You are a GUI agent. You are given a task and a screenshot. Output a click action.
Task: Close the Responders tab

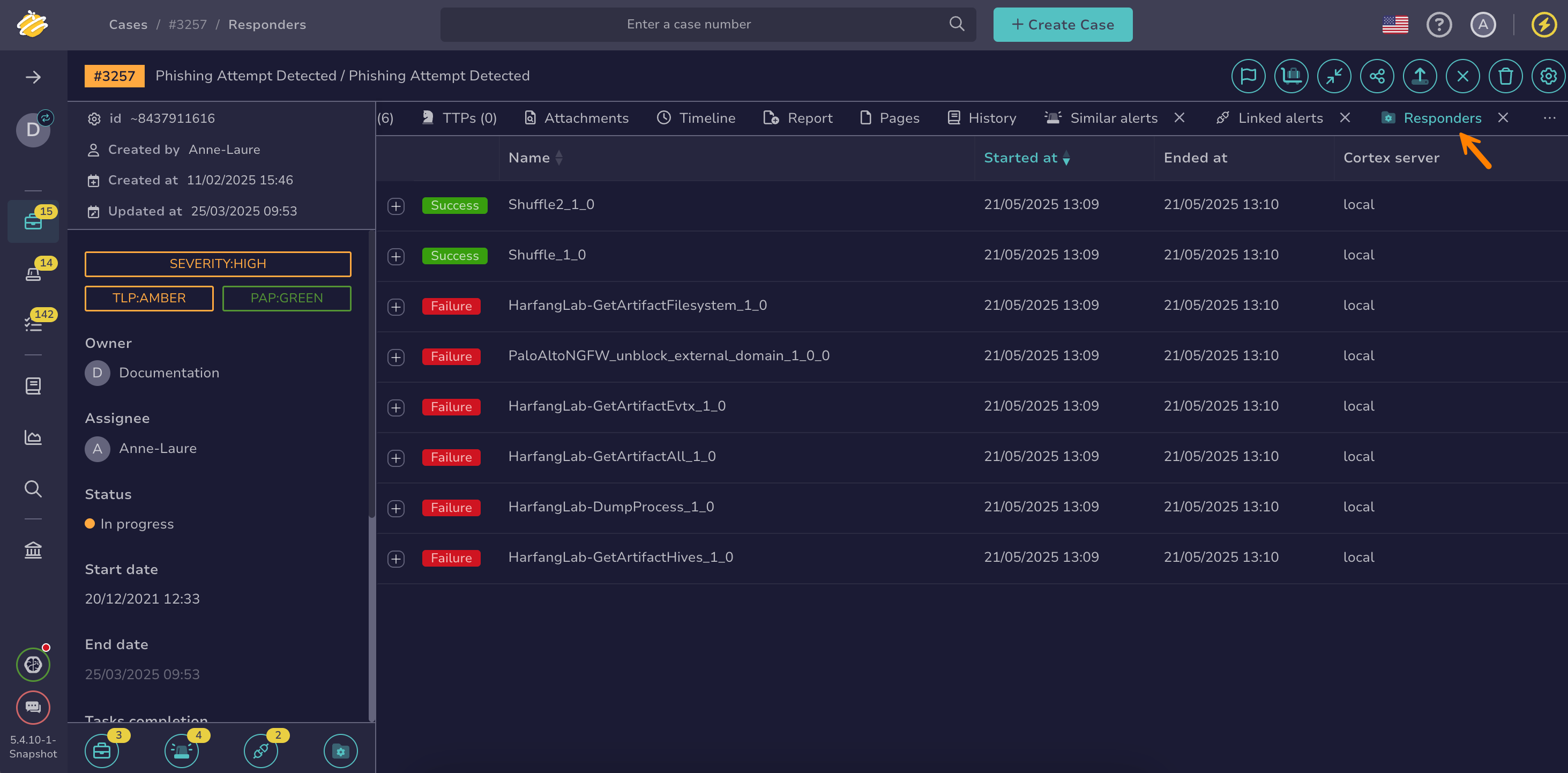coord(1503,117)
